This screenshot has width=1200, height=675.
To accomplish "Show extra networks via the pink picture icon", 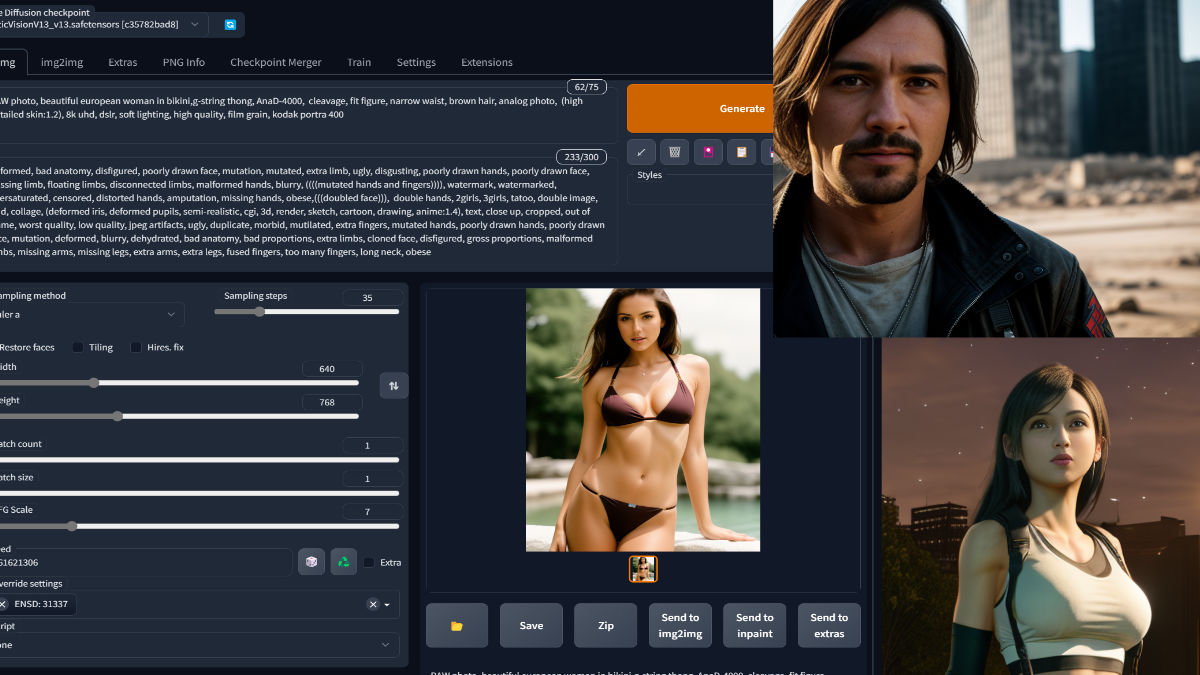I will pos(708,152).
